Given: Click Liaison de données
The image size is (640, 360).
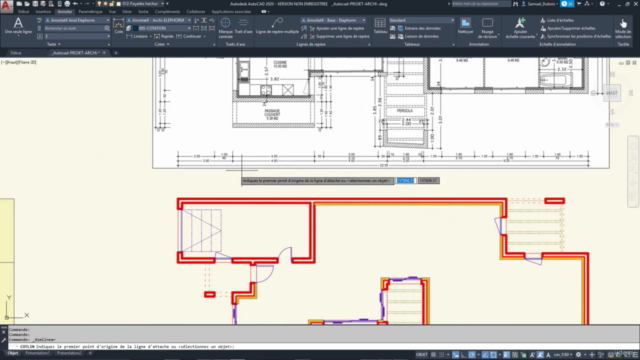Looking at the screenshot, I should pyautogui.click(x=418, y=36).
